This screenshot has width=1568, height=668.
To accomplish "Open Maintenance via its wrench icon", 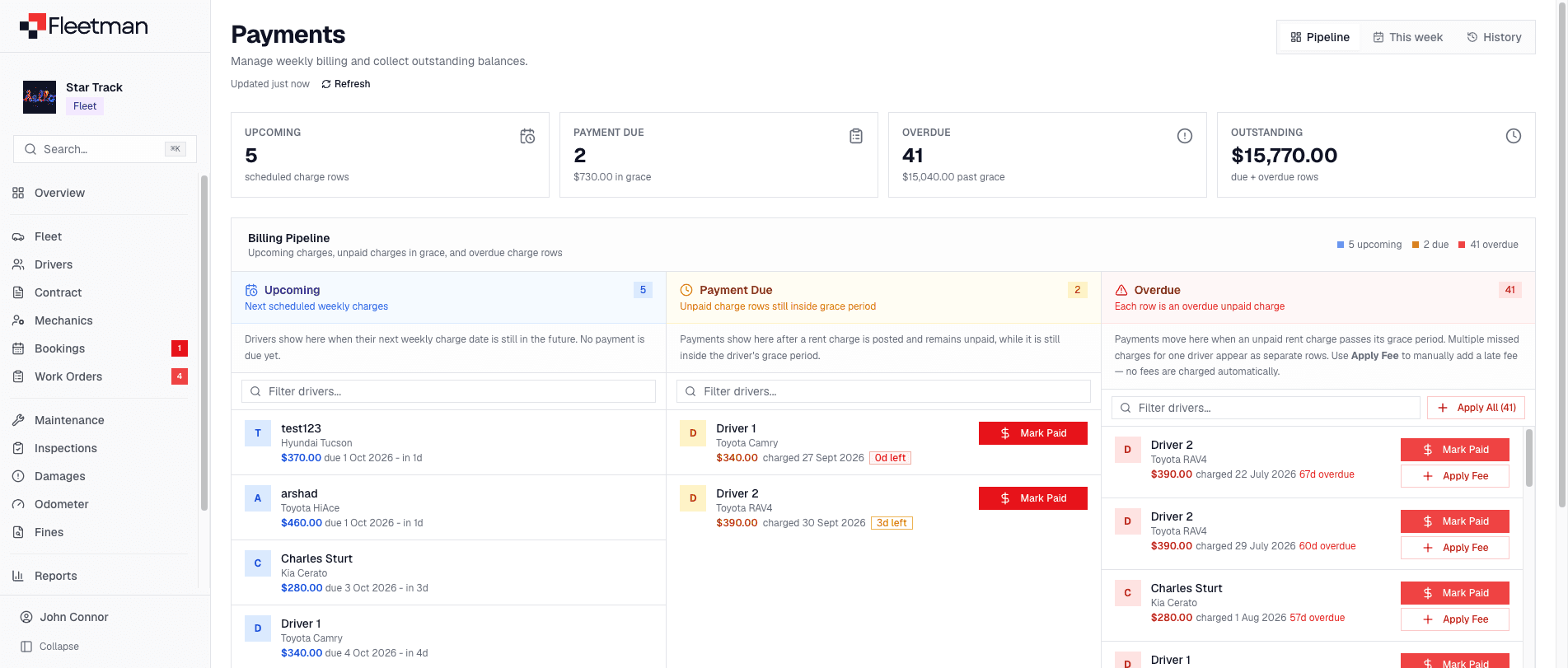I will pyautogui.click(x=18, y=420).
